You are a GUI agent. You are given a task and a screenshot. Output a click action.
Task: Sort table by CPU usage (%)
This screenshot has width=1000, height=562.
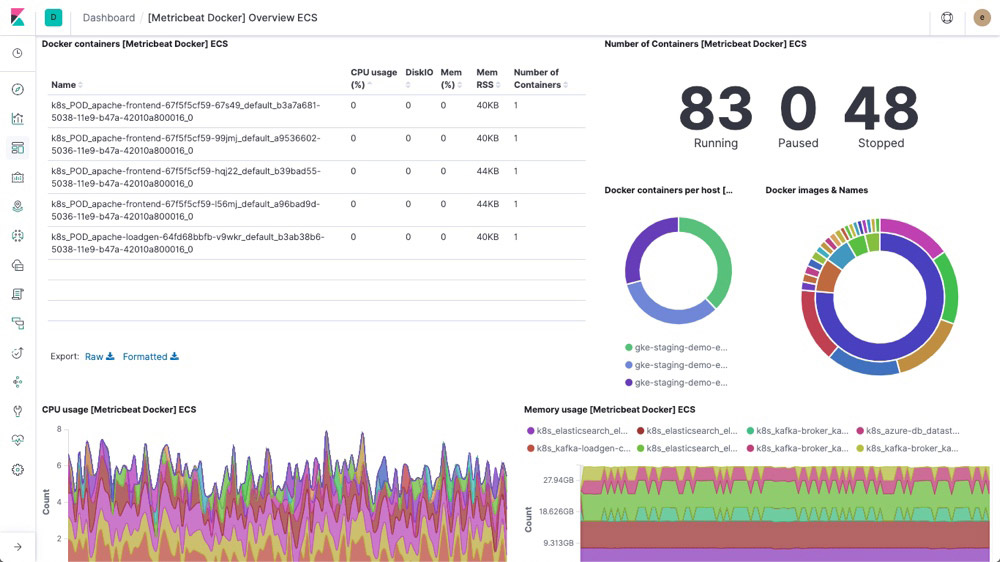point(373,78)
